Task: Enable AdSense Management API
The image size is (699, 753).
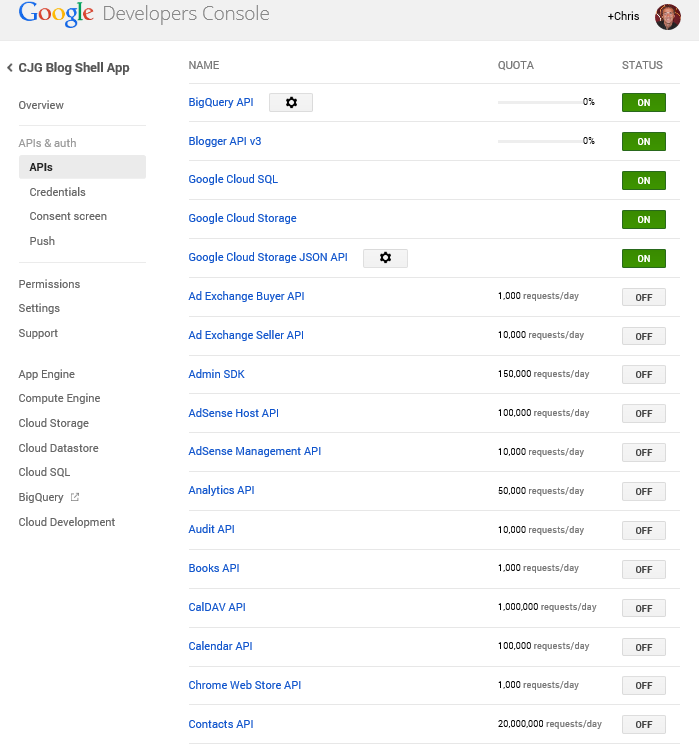Action: pos(643,452)
